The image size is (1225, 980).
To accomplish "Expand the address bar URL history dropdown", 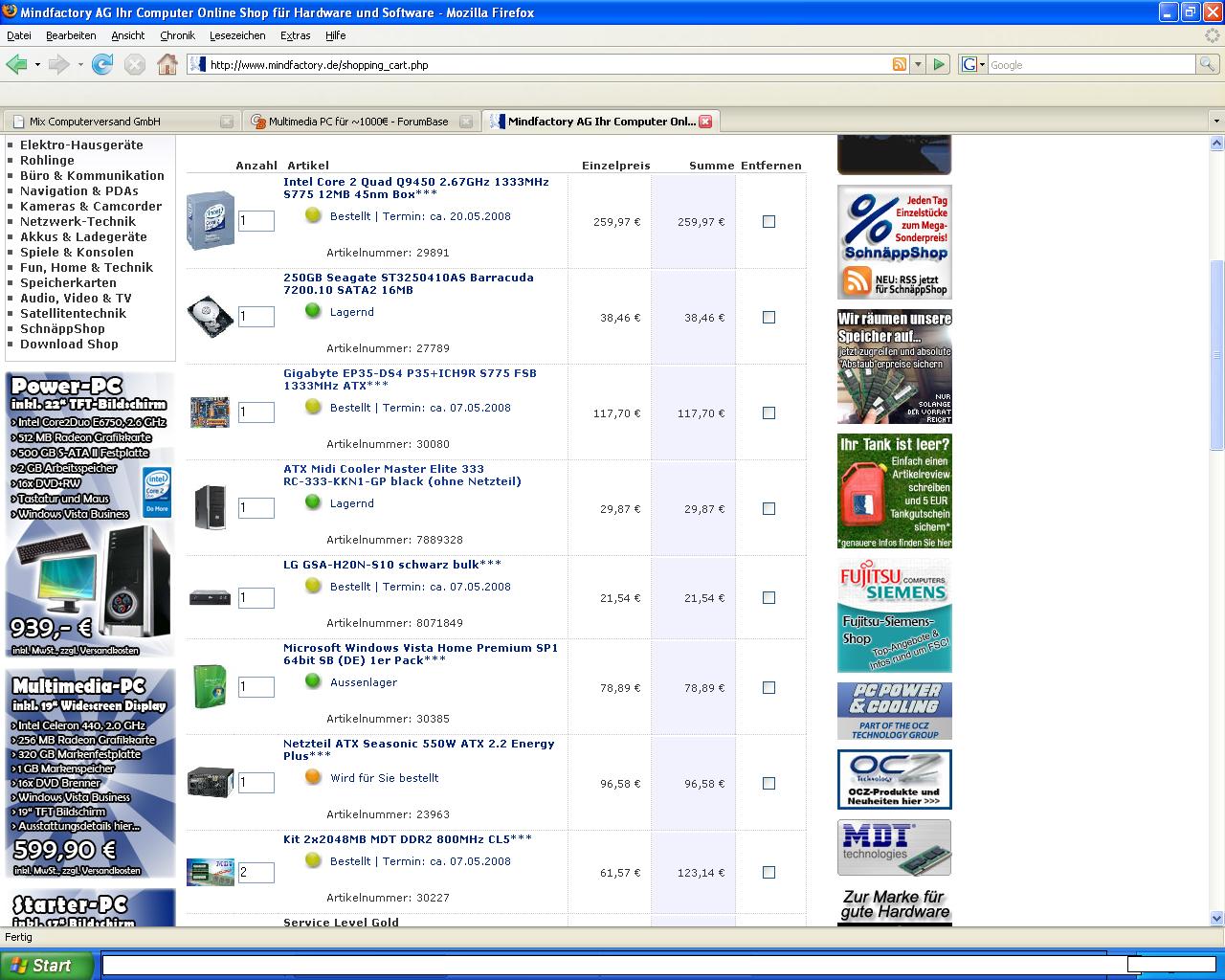I will (918, 64).
